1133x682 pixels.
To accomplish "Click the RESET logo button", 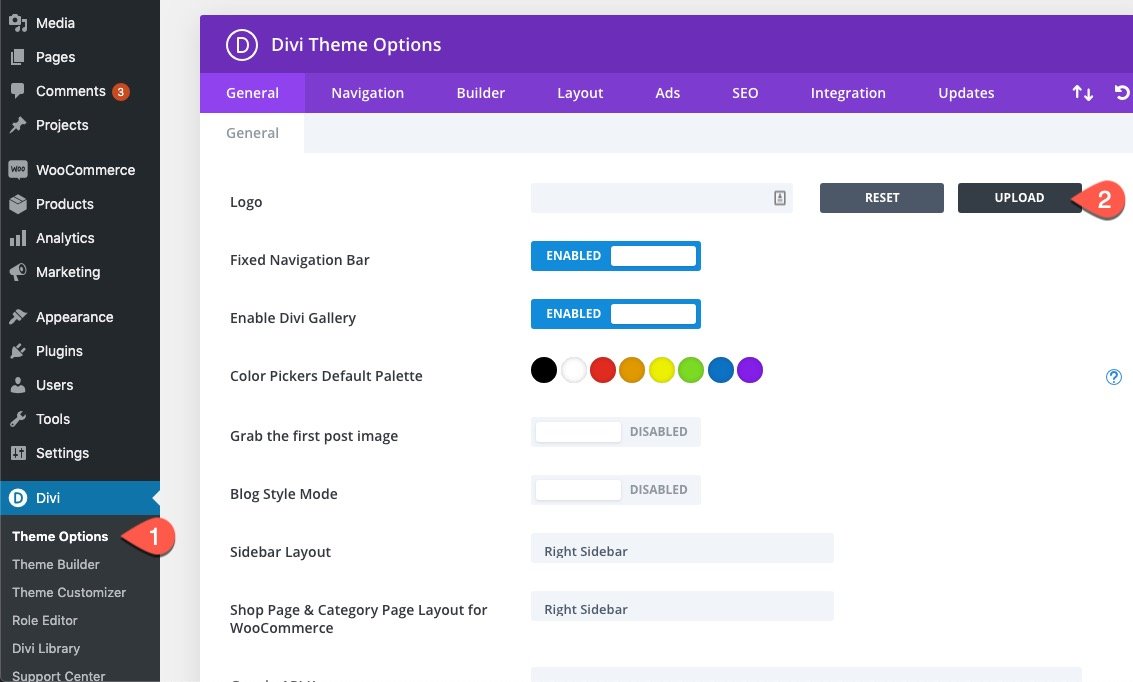I will 882,198.
